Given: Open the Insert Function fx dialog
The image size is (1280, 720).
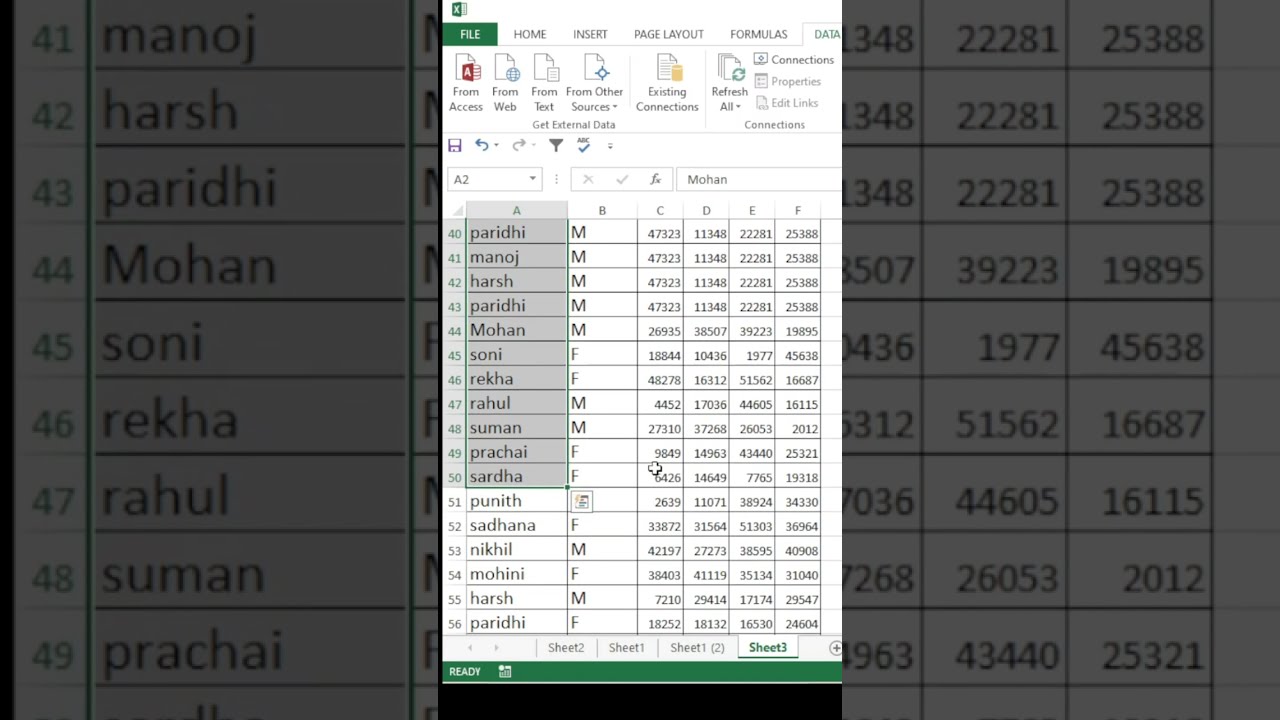Looking at the screenshot, I should click(655, 179).
